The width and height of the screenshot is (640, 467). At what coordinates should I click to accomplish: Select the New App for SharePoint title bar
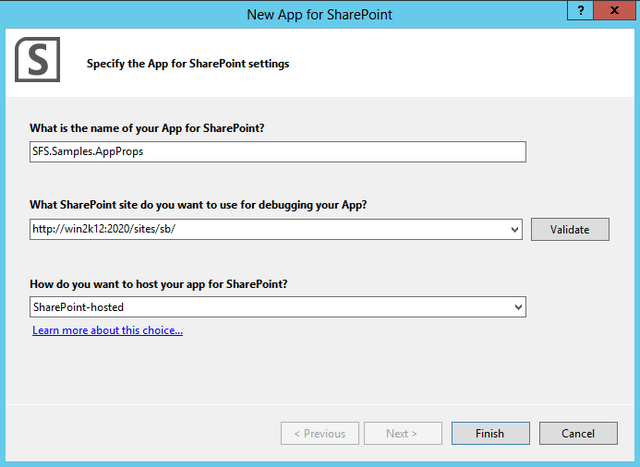319,15
